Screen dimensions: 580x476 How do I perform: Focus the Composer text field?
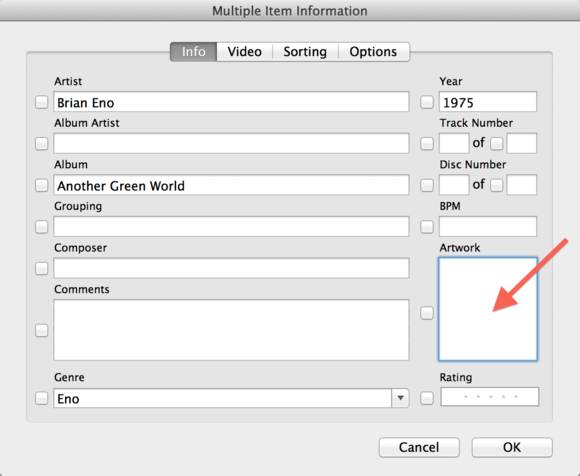[231, 268]
